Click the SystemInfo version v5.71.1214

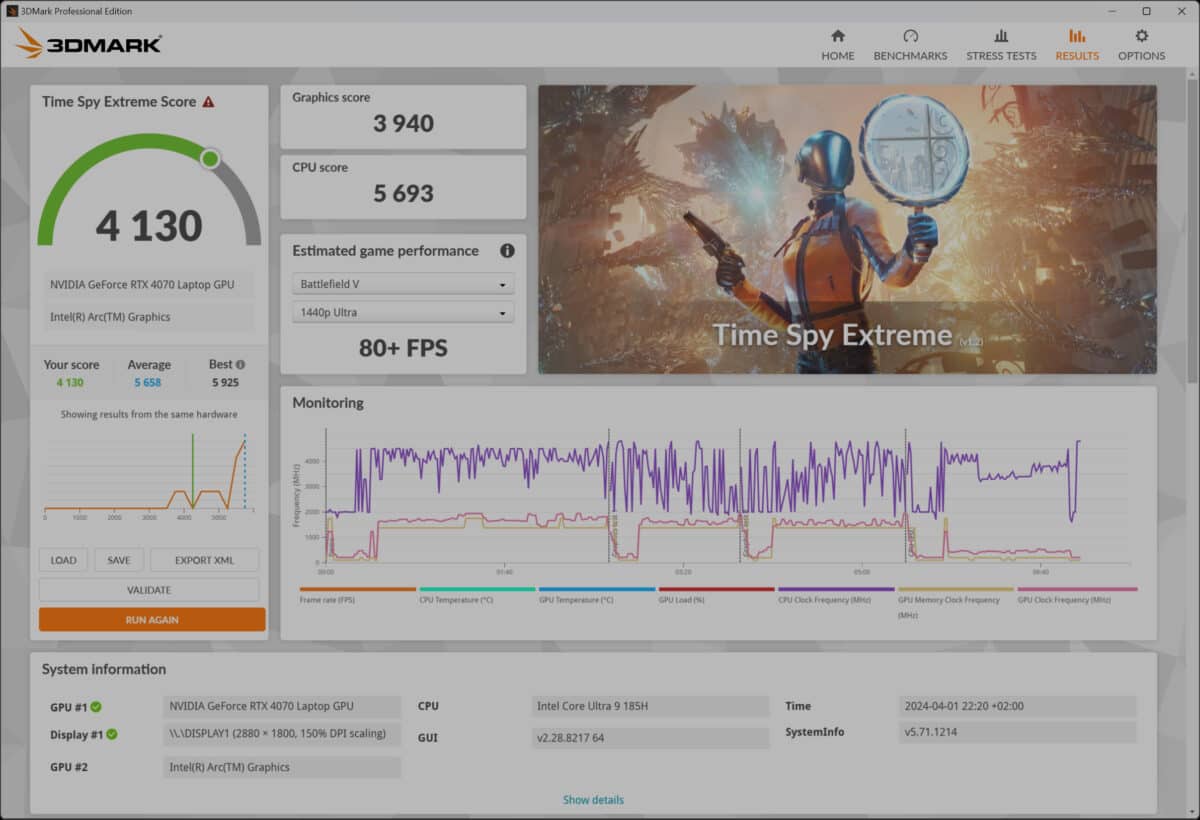pyautogui.click(x=1017, y=732)
